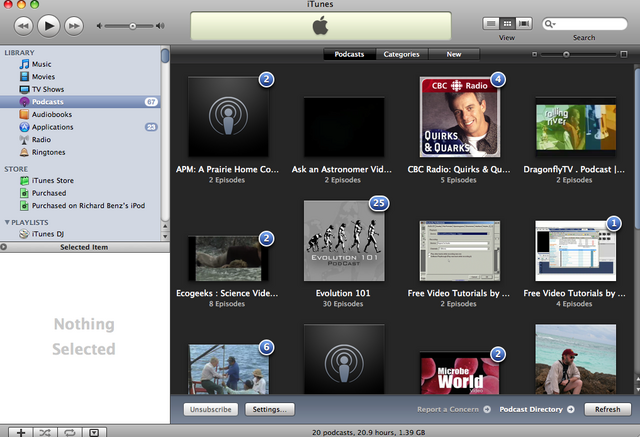Screen dimensions: 640x437
Task: Click the sidebar scrollbar thumb
Action: (165, 56)
